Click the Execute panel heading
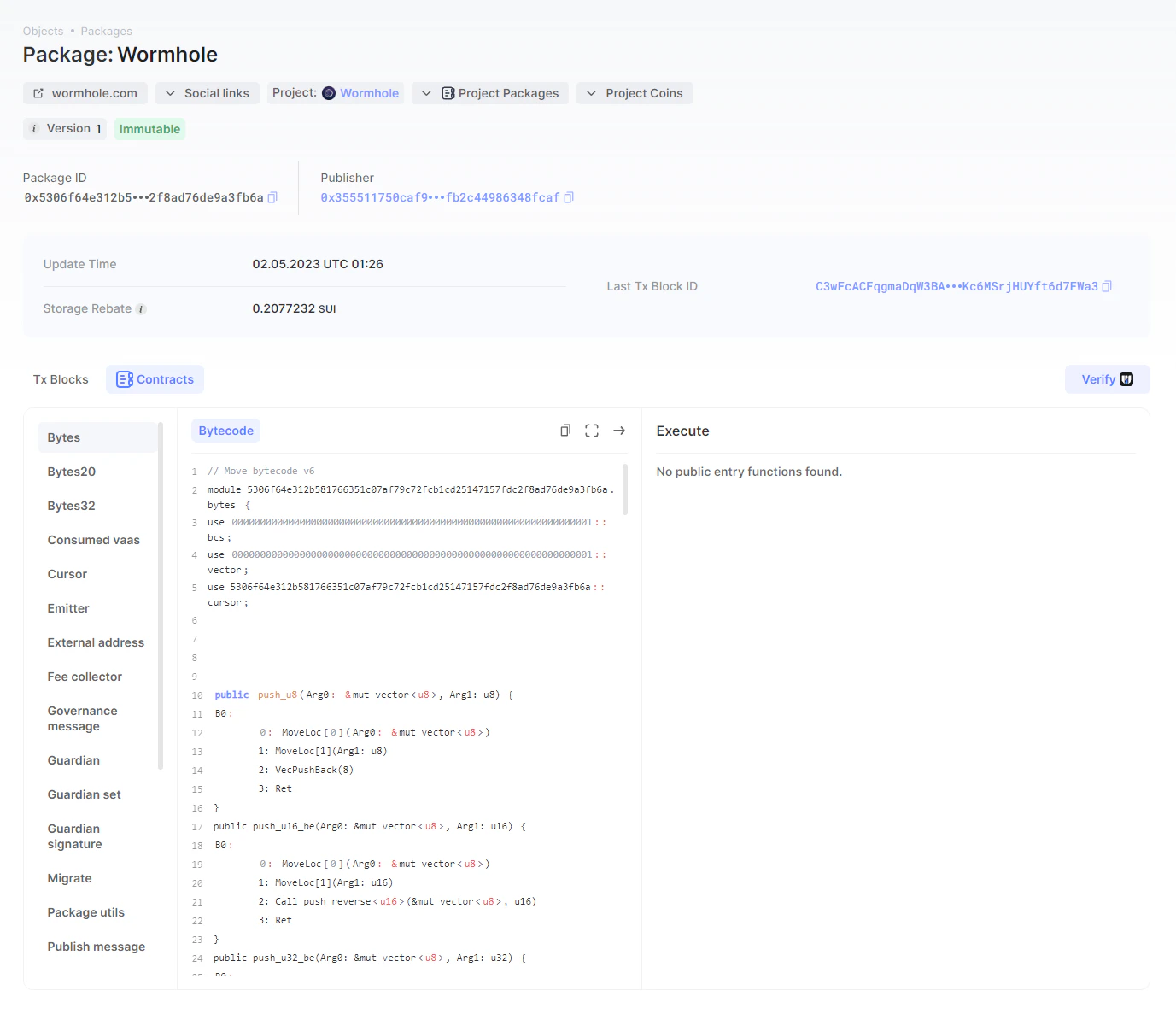This screenshot has width=1176, height=1014. pos(682,431)
